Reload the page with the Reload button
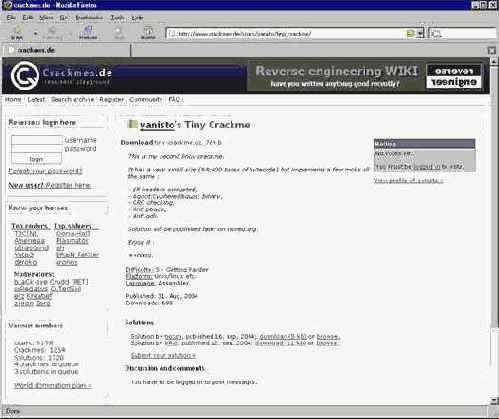The width and height of the screenshot is (499, 419). click(x=88, y=33)
